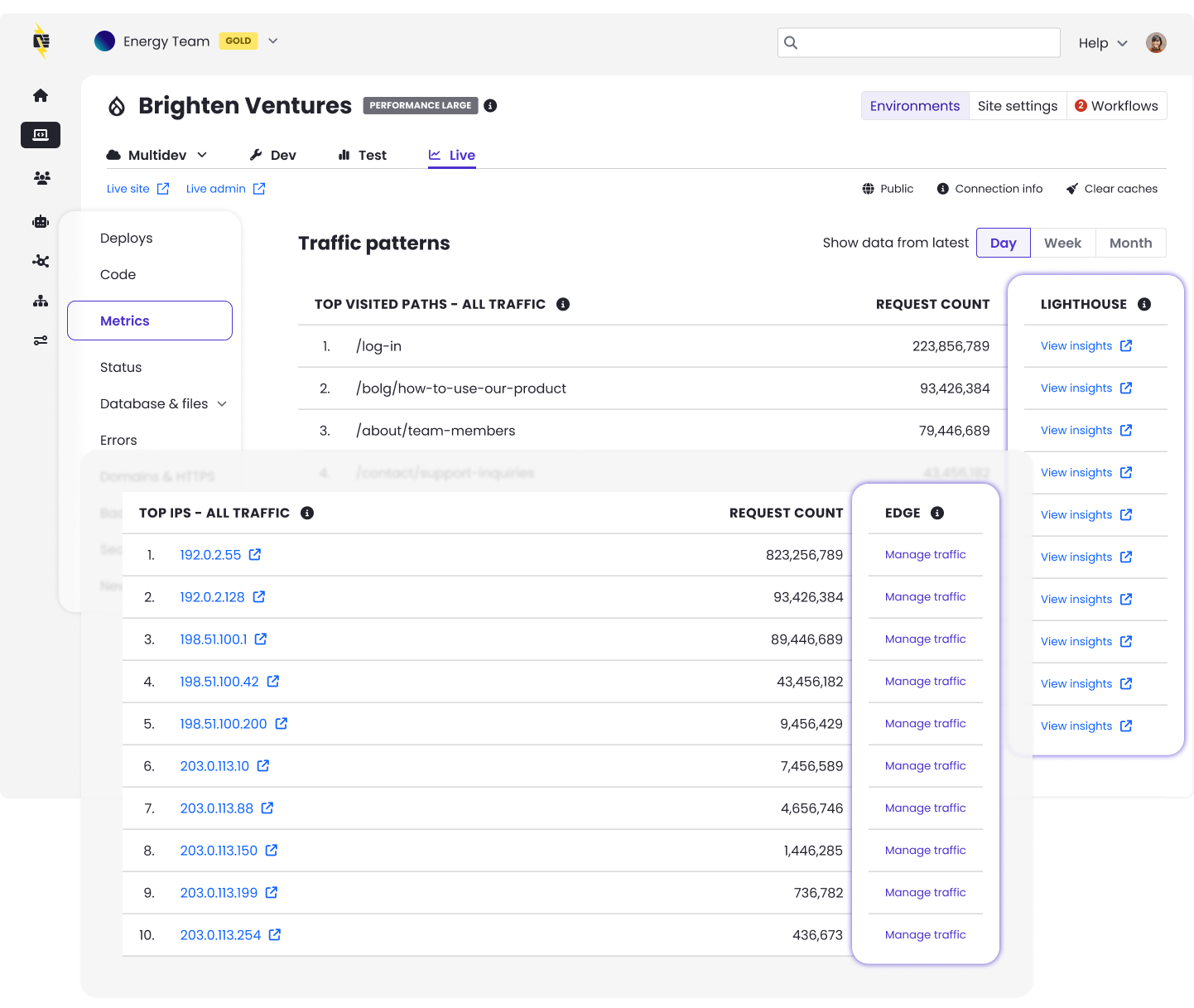Click info icon beside Performance Large badge

click(490, 106)
